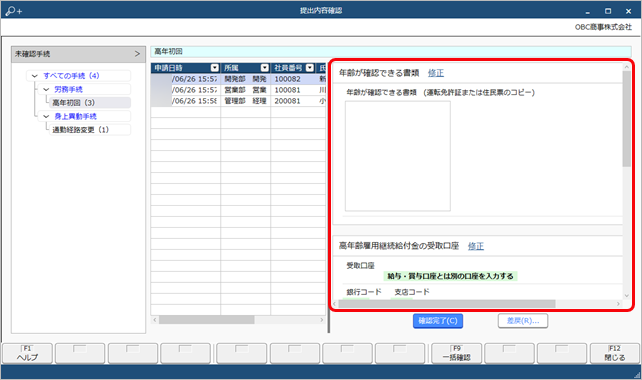Close the 提出内容確認 window
This screenshot has height=380, width=642.
[628, 11]
